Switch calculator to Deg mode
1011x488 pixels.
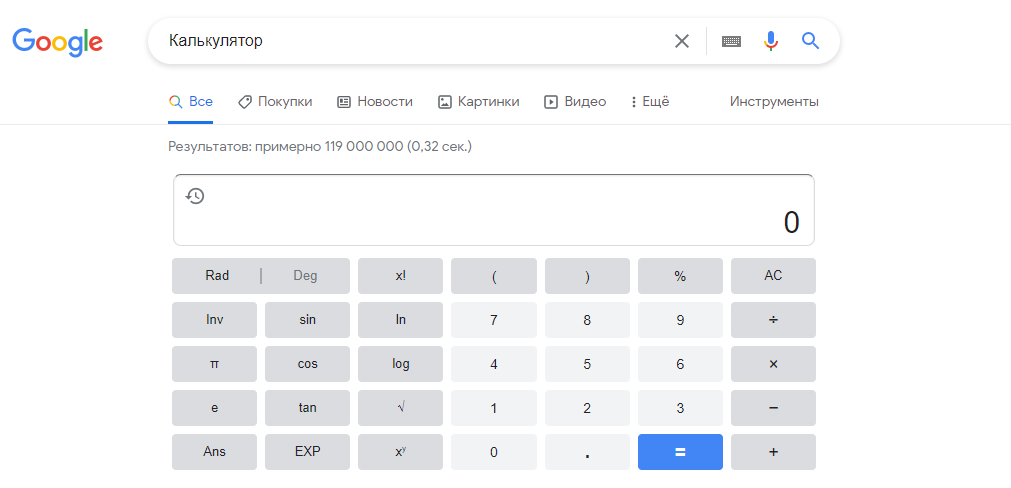(x=306, y=276)
